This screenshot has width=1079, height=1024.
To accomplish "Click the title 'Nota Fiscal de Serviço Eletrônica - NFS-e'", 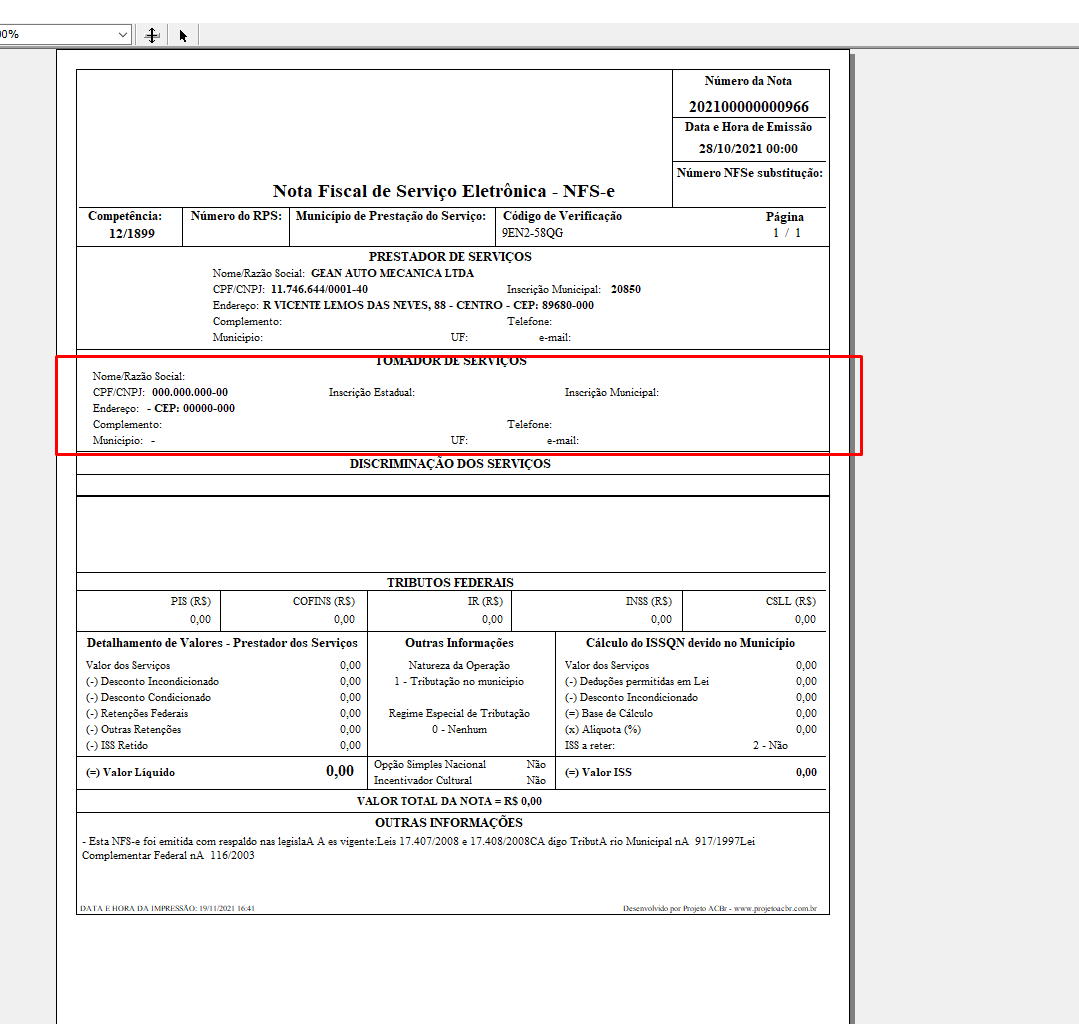I will point(444,191).
